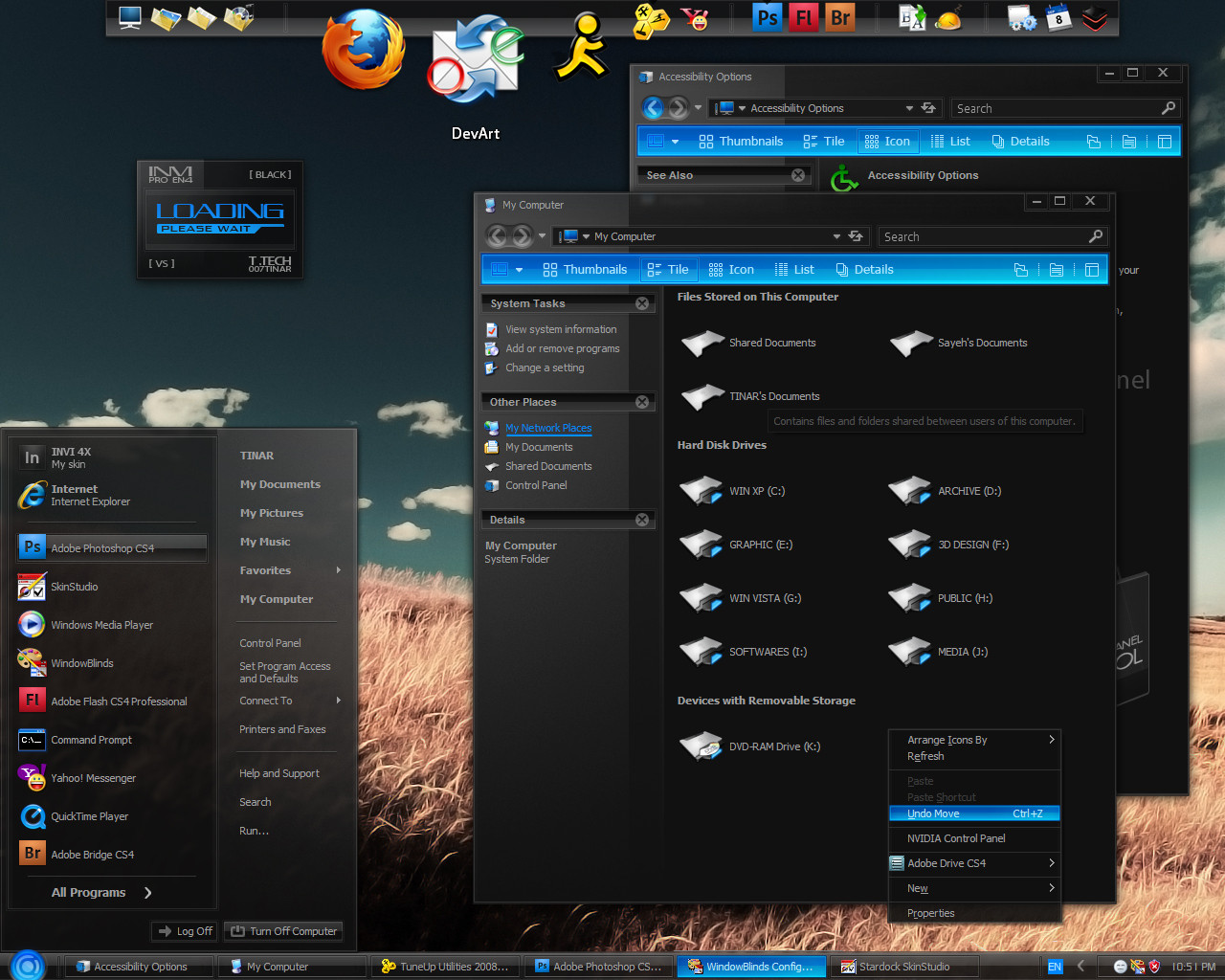Switch My Computer view to Details

click(x=864, y=270)
